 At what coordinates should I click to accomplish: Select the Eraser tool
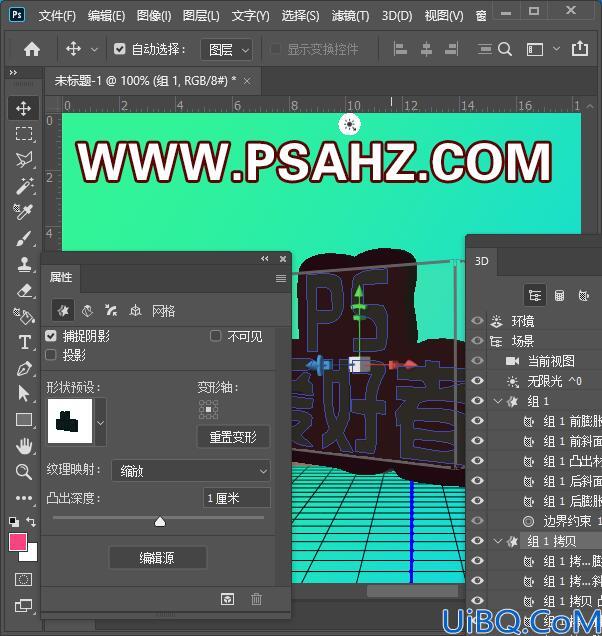click(x=24, y=291)
